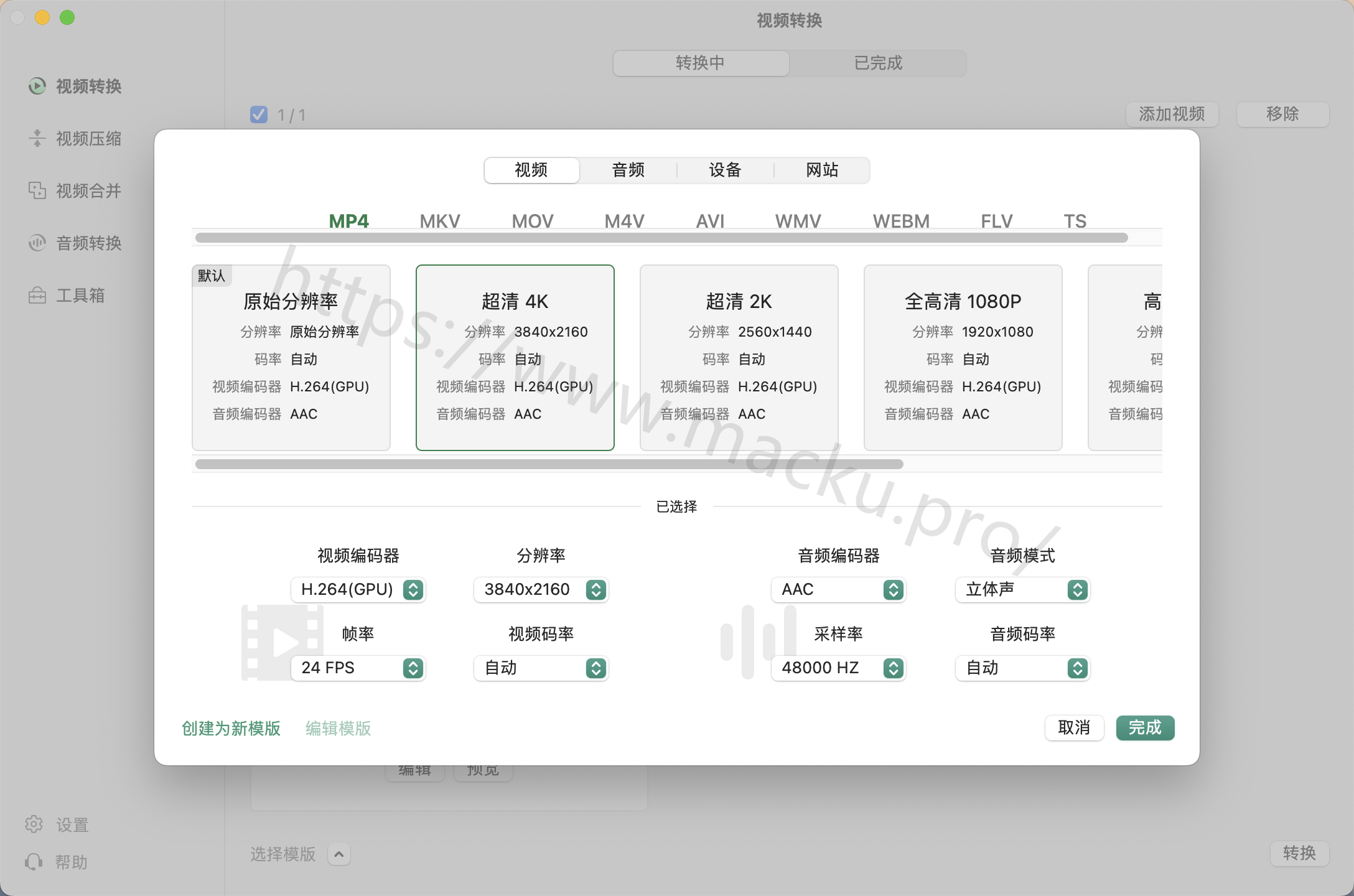Image resolution: width=1354 pixels, height=896 pixels.
Task: Click the green 完成 button
Action: [x=1144, y=727]
